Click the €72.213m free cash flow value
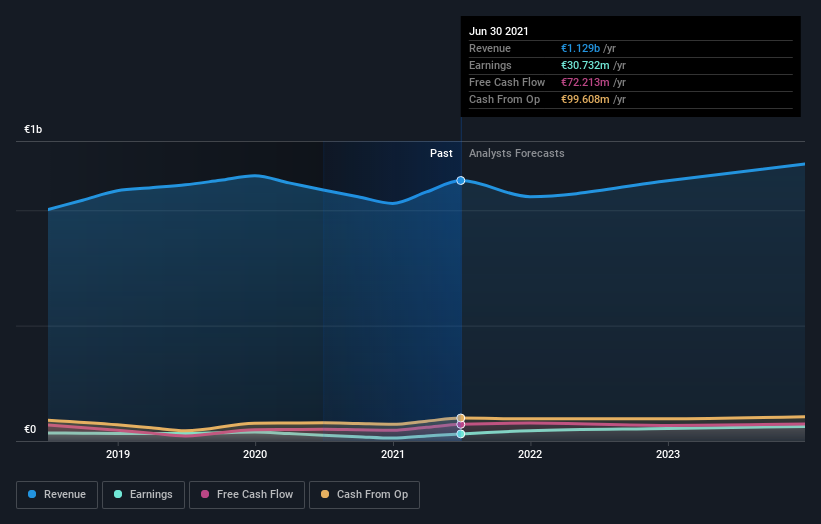The image size is (821, 524). 585,82
